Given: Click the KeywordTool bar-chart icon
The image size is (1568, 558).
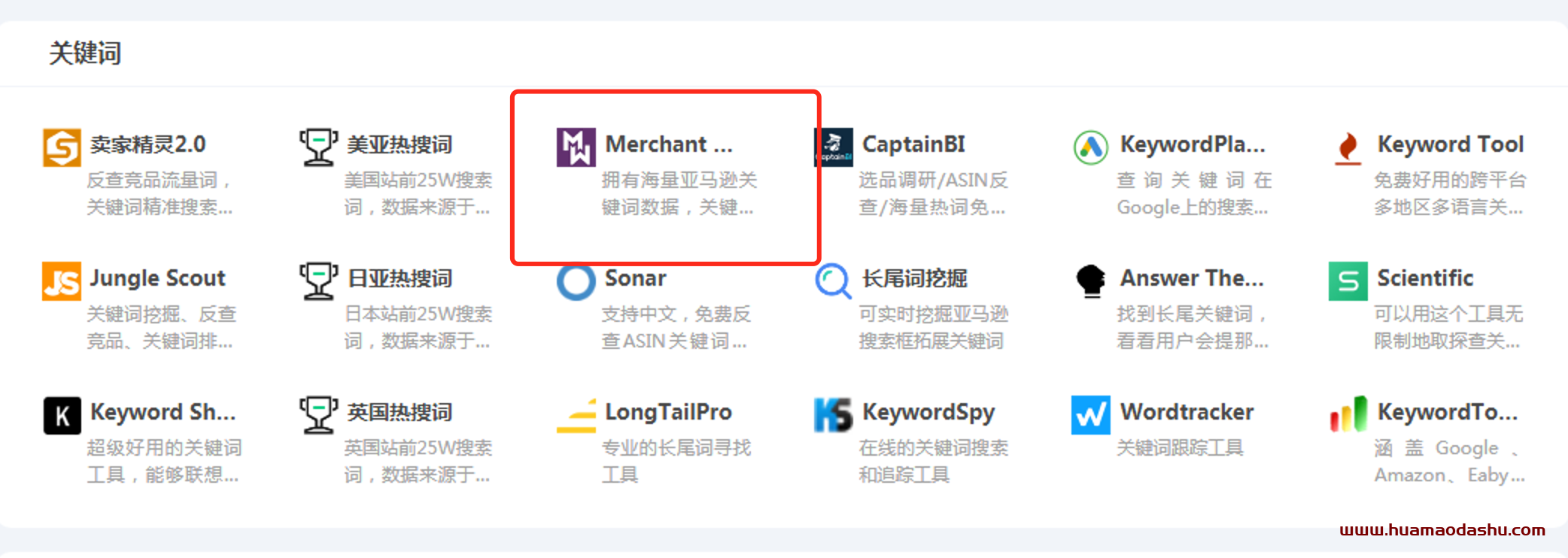Looking at the screenshot, I should pyautogui.click(x=1348, y=415).
